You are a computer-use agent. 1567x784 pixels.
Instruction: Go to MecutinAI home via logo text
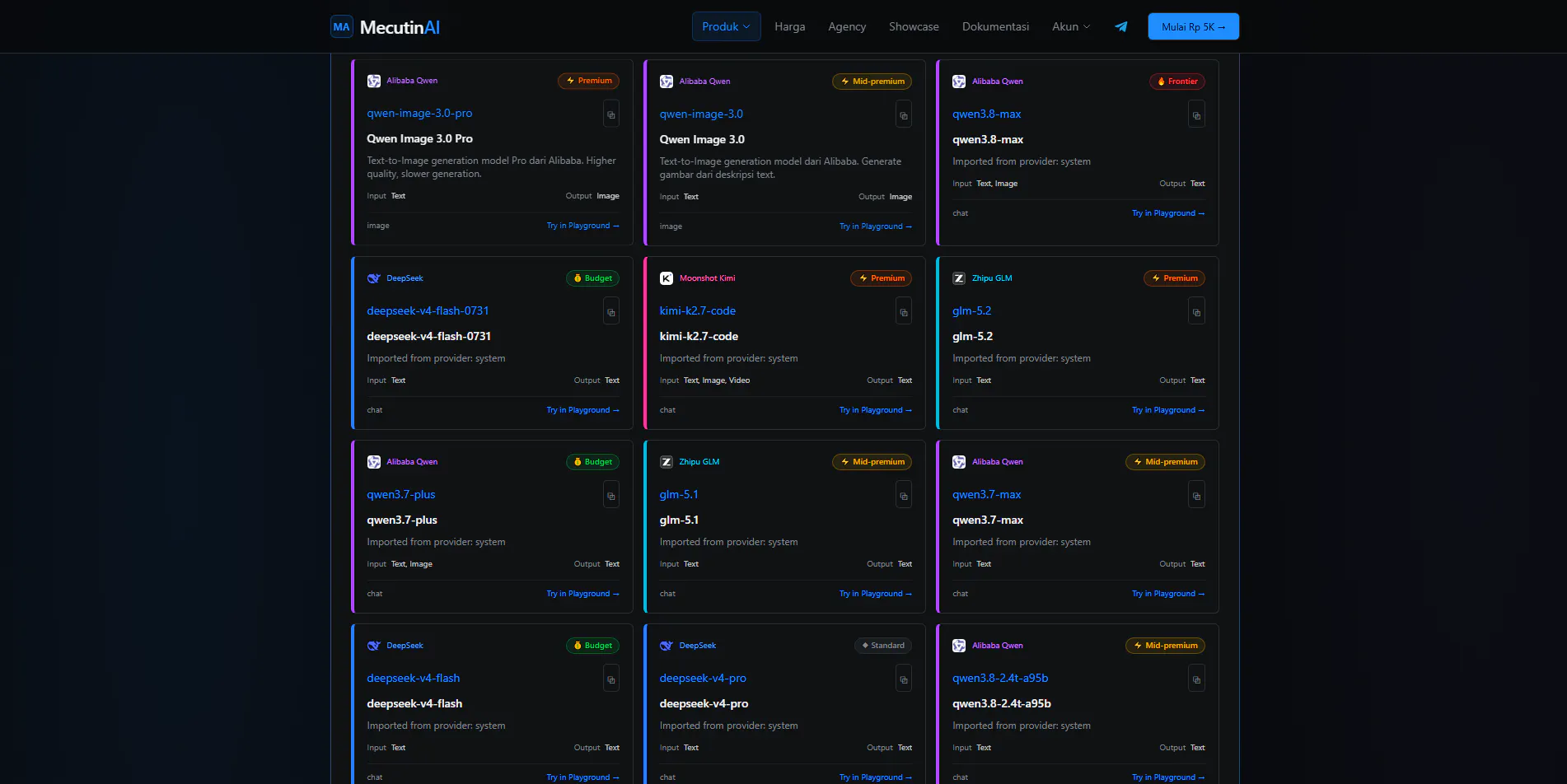400,27
